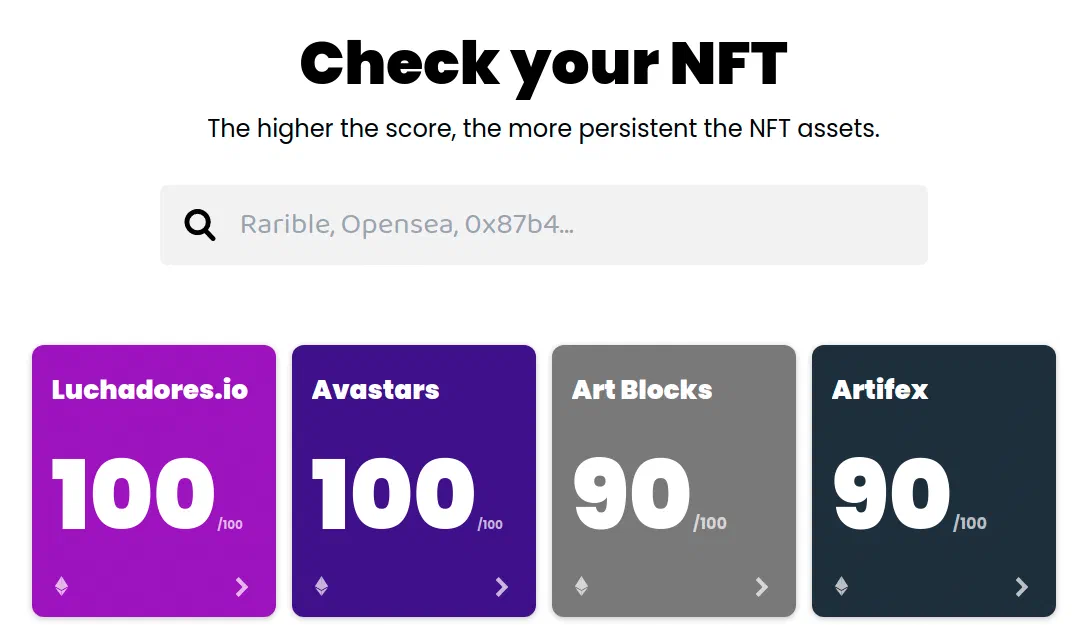This screenshot has height=625, width=1083.
Task: Click the 100 score on Avastars
Action: point(394,494)
